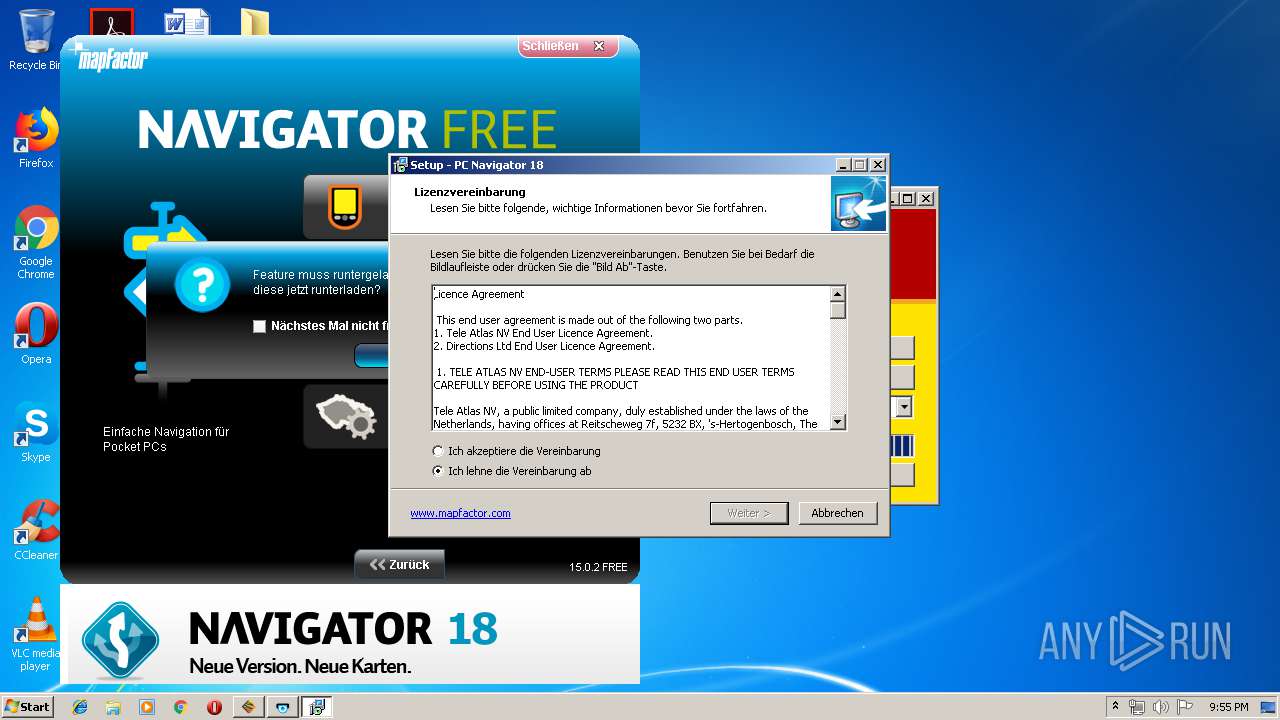Open the Recycle Bin desktop icon

[x=36, y=40]
